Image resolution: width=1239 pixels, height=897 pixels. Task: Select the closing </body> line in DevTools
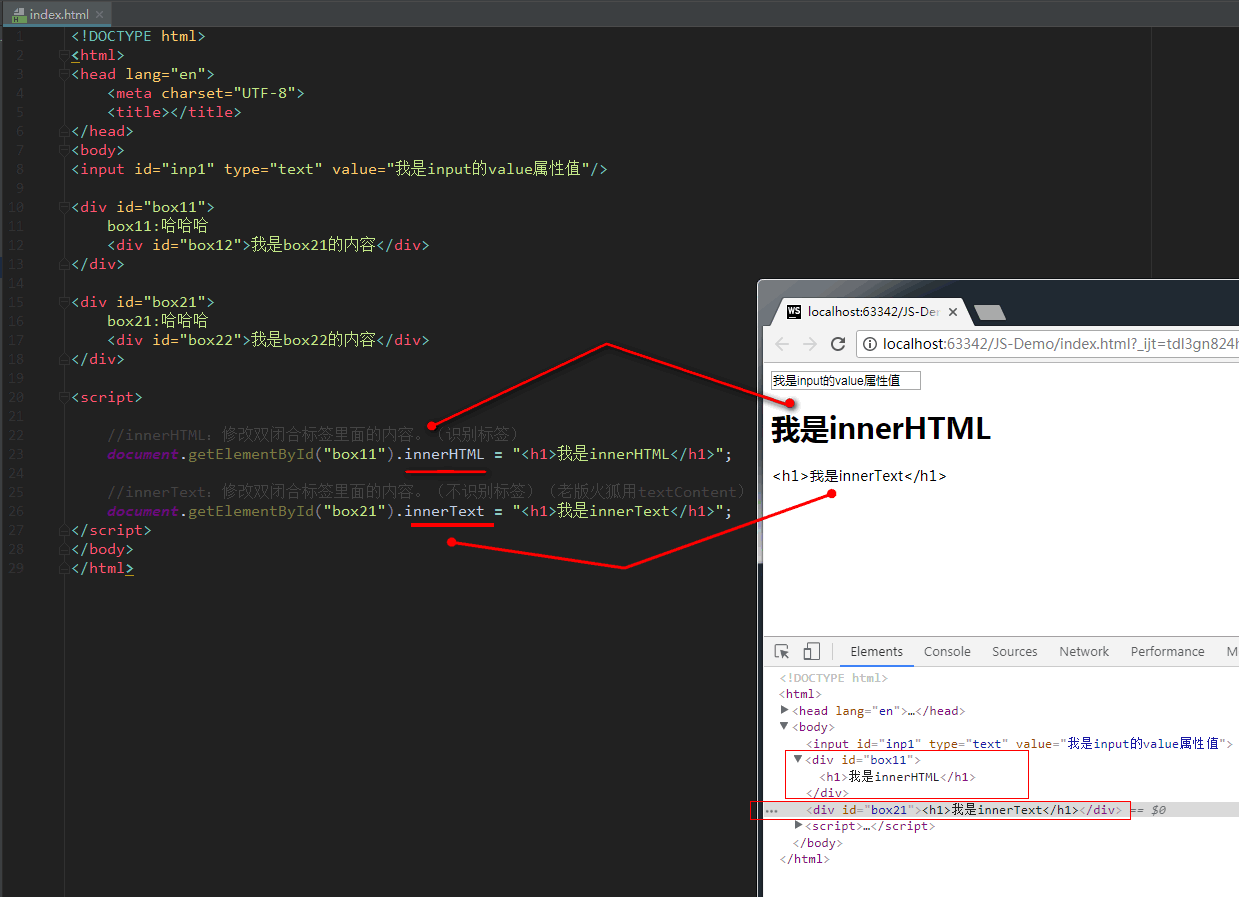[817, 843]
